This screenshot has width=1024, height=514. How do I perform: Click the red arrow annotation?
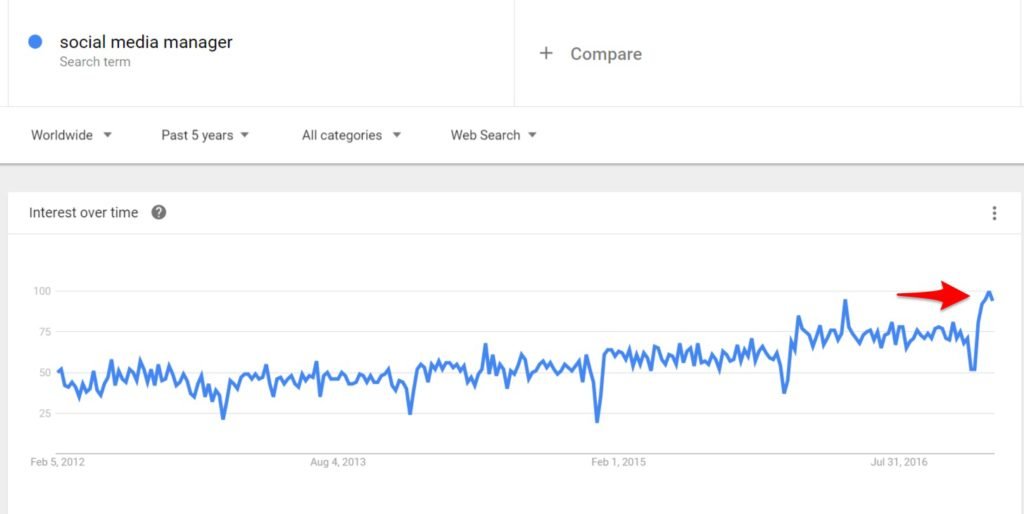coord(935,295)
